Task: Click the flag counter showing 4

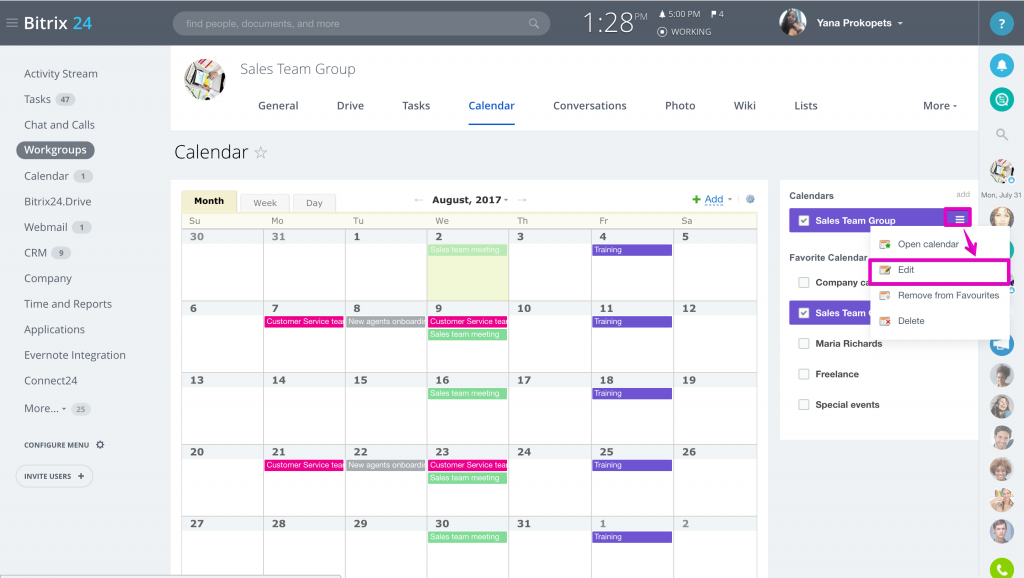Action: [717, 14]
